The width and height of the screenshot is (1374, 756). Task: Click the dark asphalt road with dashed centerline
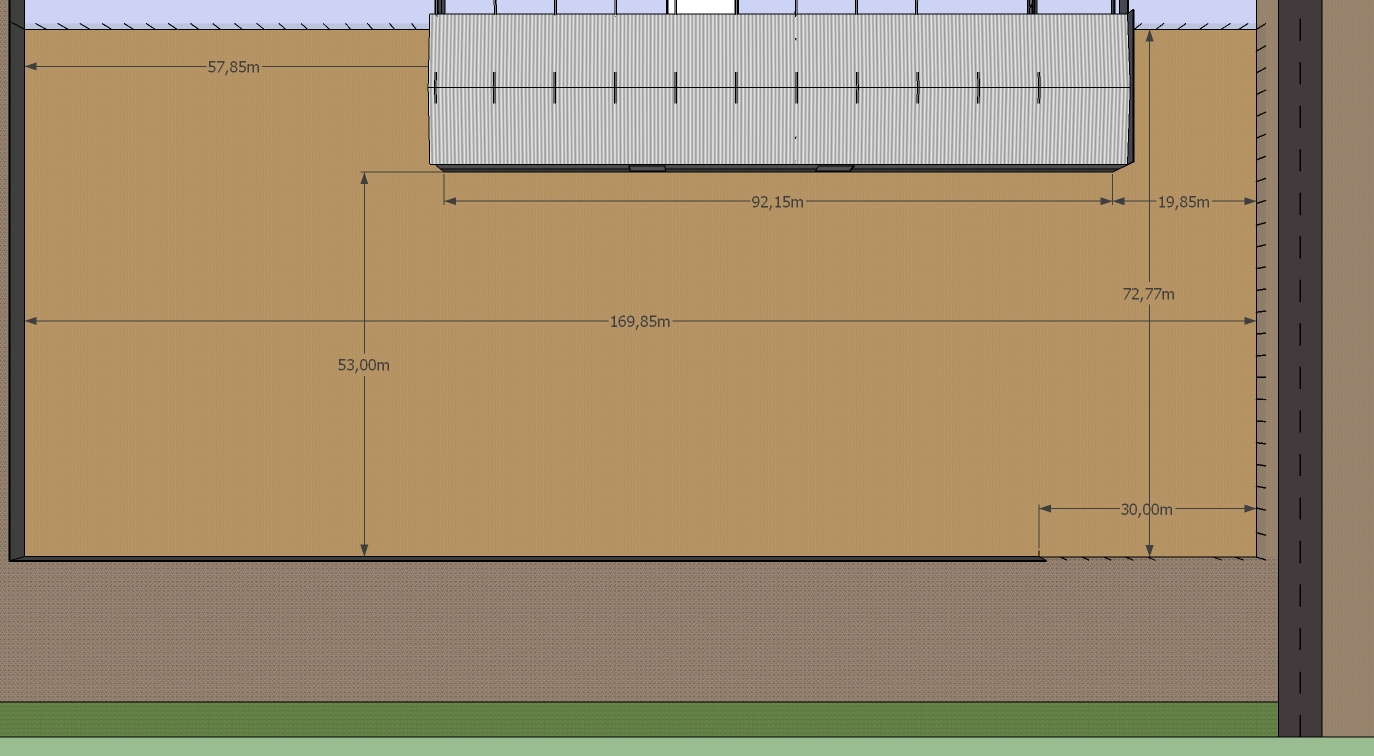pyautogui.click(x=1300, y=368)
